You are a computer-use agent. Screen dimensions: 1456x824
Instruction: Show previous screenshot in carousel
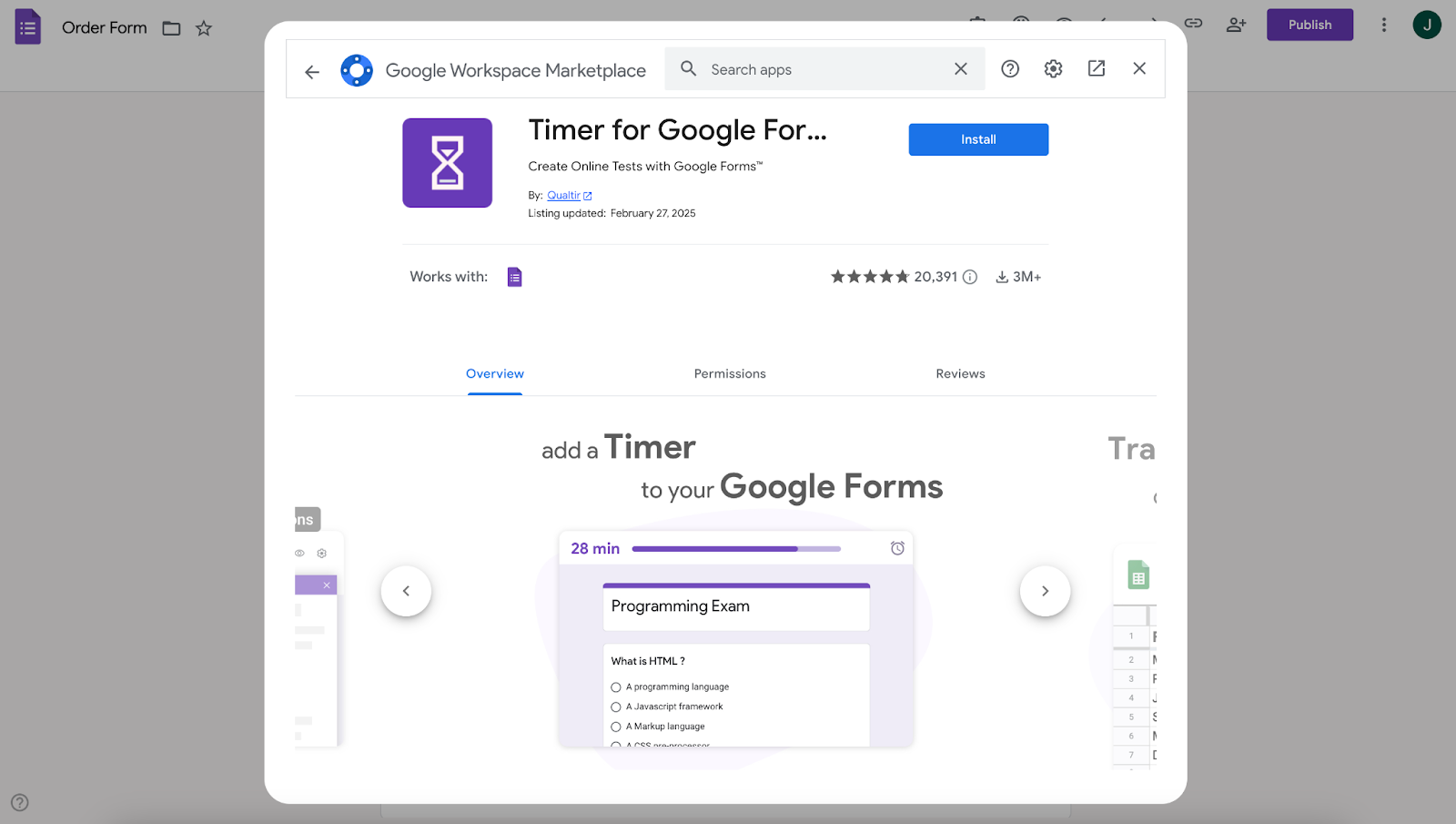[x=406, y=591]
